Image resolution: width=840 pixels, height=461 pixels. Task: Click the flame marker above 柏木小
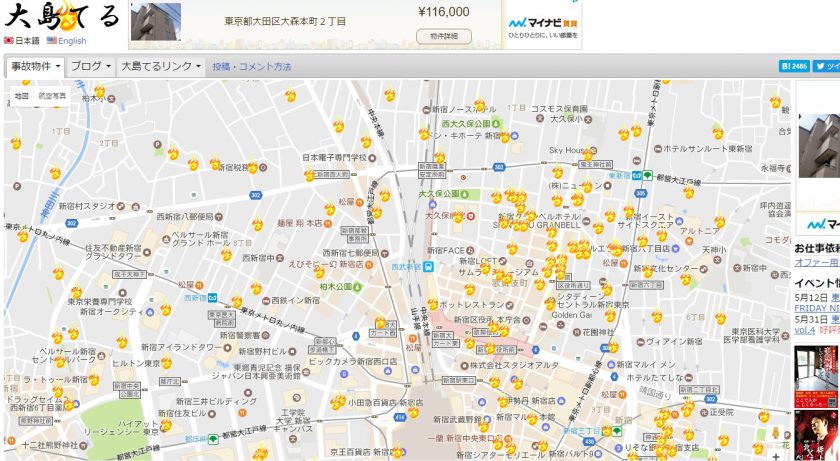[x=99, y=90]
